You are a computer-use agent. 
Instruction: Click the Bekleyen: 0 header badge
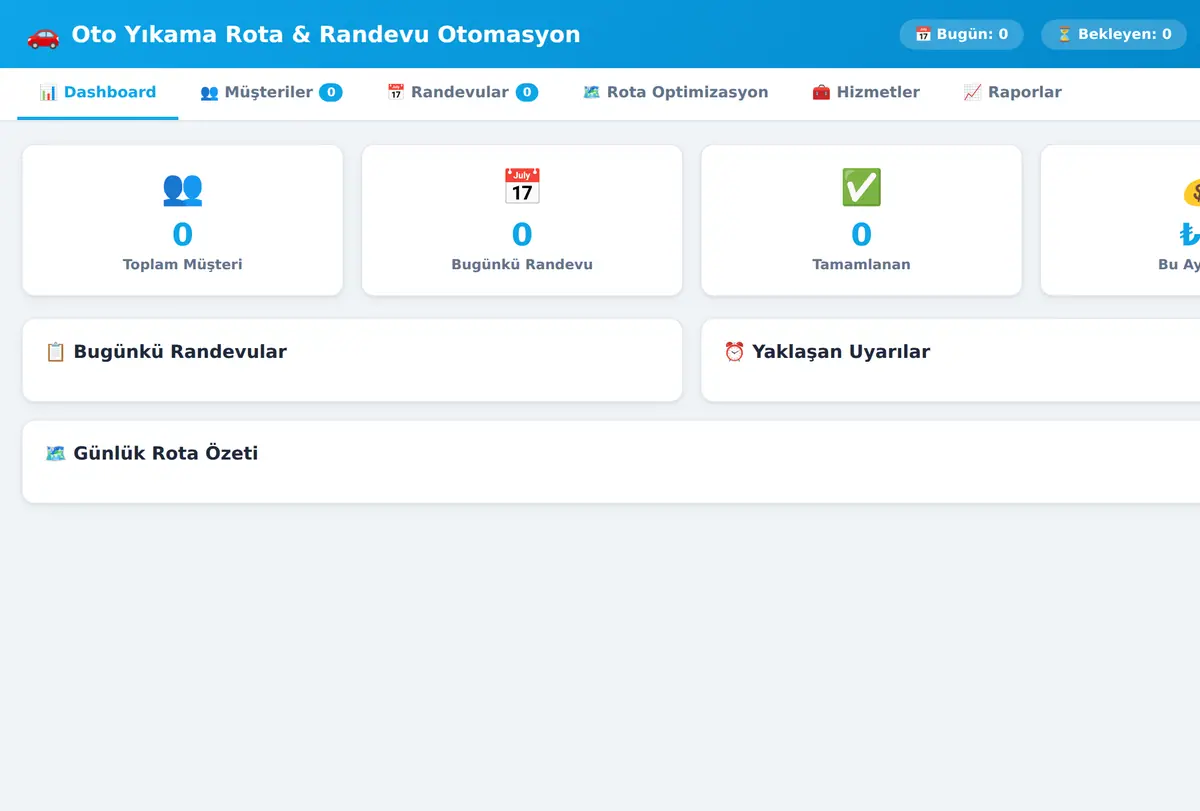[1114, 34]
